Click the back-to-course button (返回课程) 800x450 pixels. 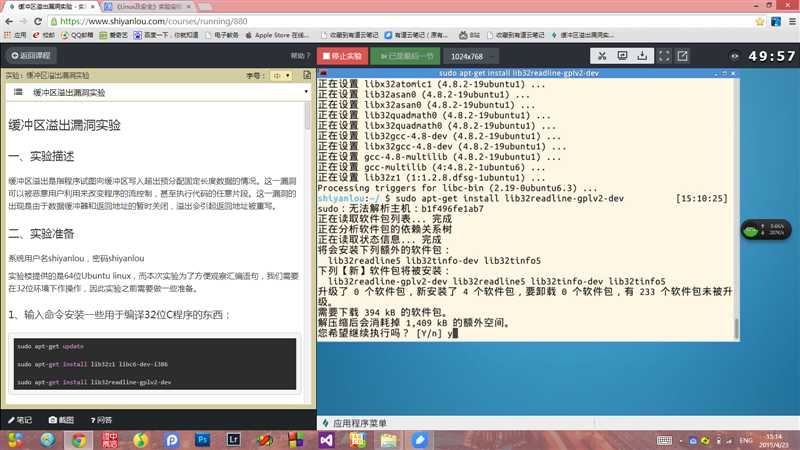pos(31,56)
